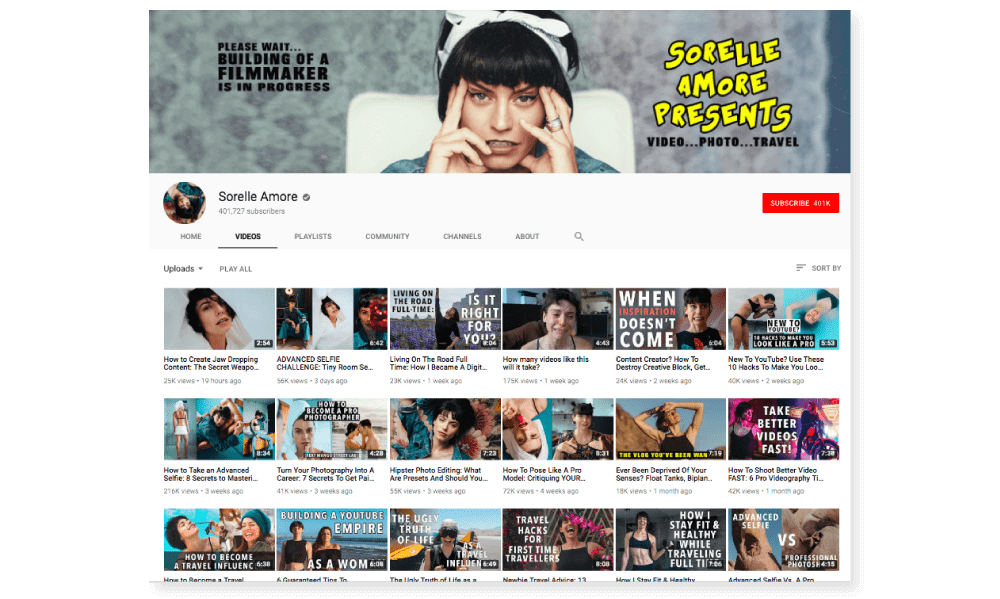Image resolution: width=1000 pixels, height=599 pixels.
Task: Click the channel banner image
Action: [x=499, y=91]
